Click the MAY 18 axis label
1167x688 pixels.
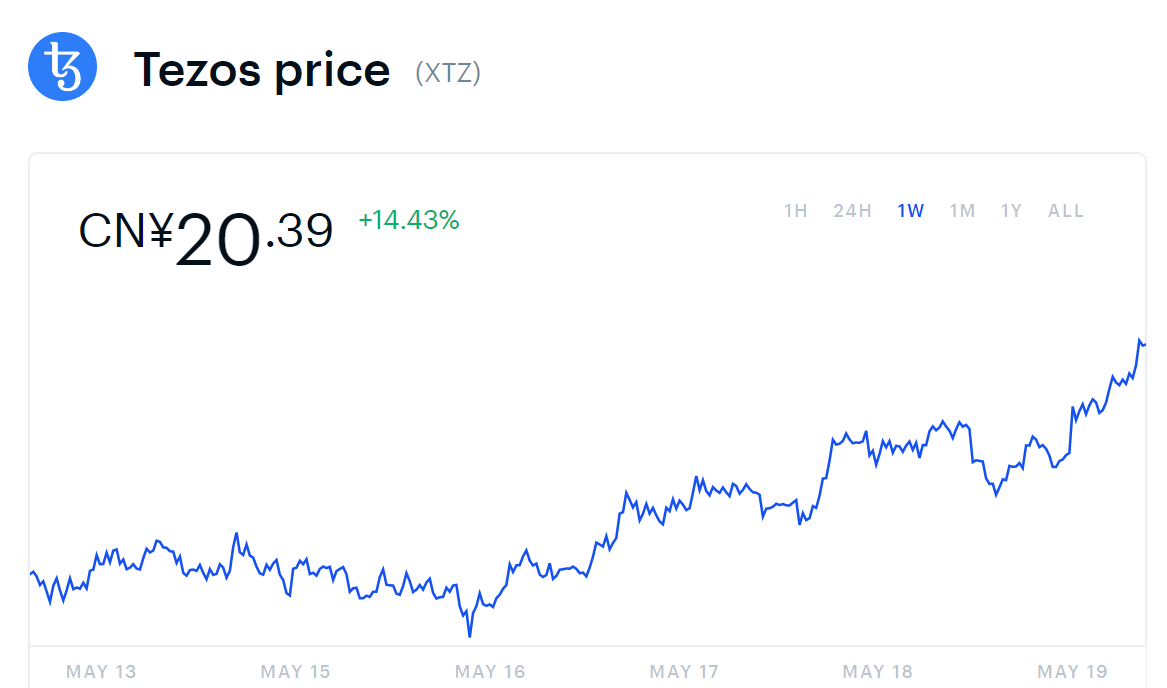coord(877,672)
